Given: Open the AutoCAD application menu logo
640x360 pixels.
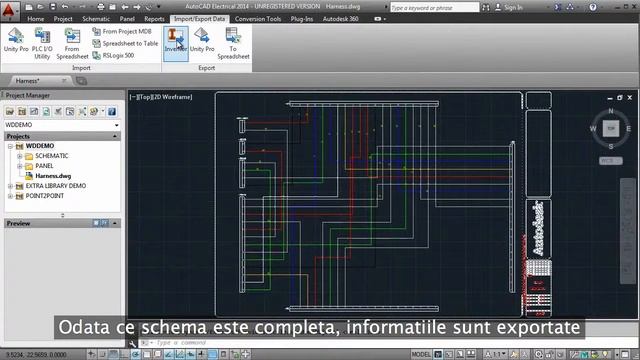Looking at the screenshot, I should pos(9,10).
